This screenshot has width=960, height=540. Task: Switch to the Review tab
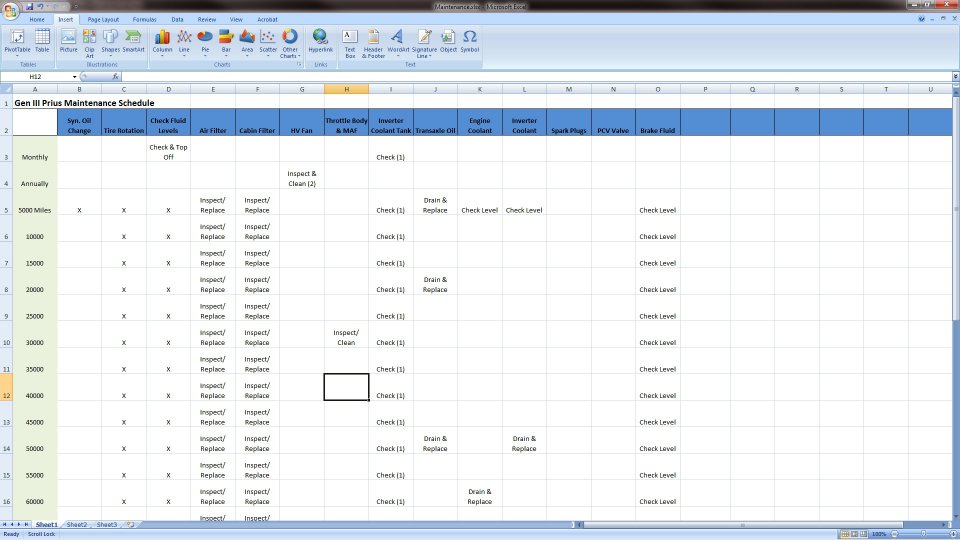tap(207, 20)
